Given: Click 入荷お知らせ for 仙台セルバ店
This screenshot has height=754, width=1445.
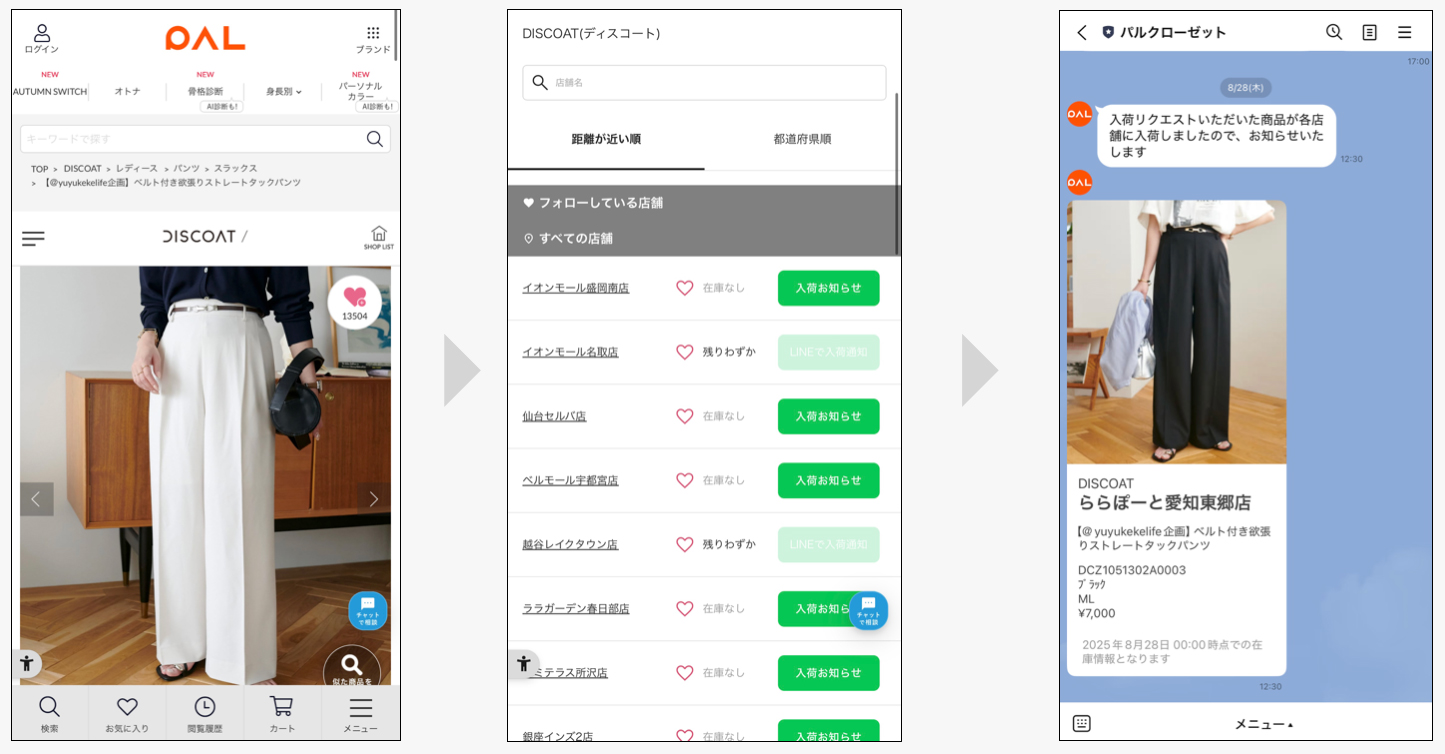Looking at the screenshot, I should point(829,416).
